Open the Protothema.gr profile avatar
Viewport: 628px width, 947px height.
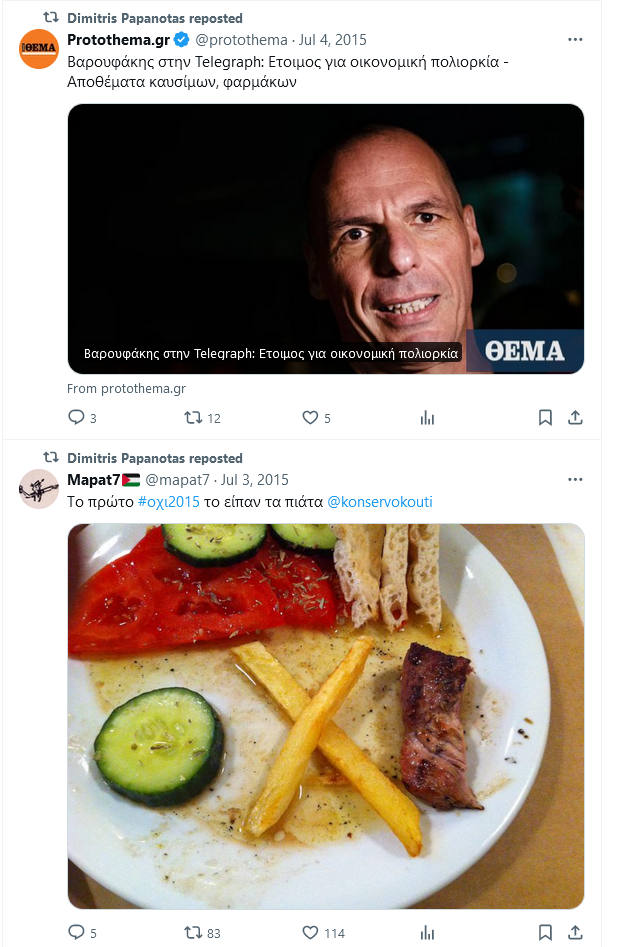pyautogui.click(x=39, y=49)
